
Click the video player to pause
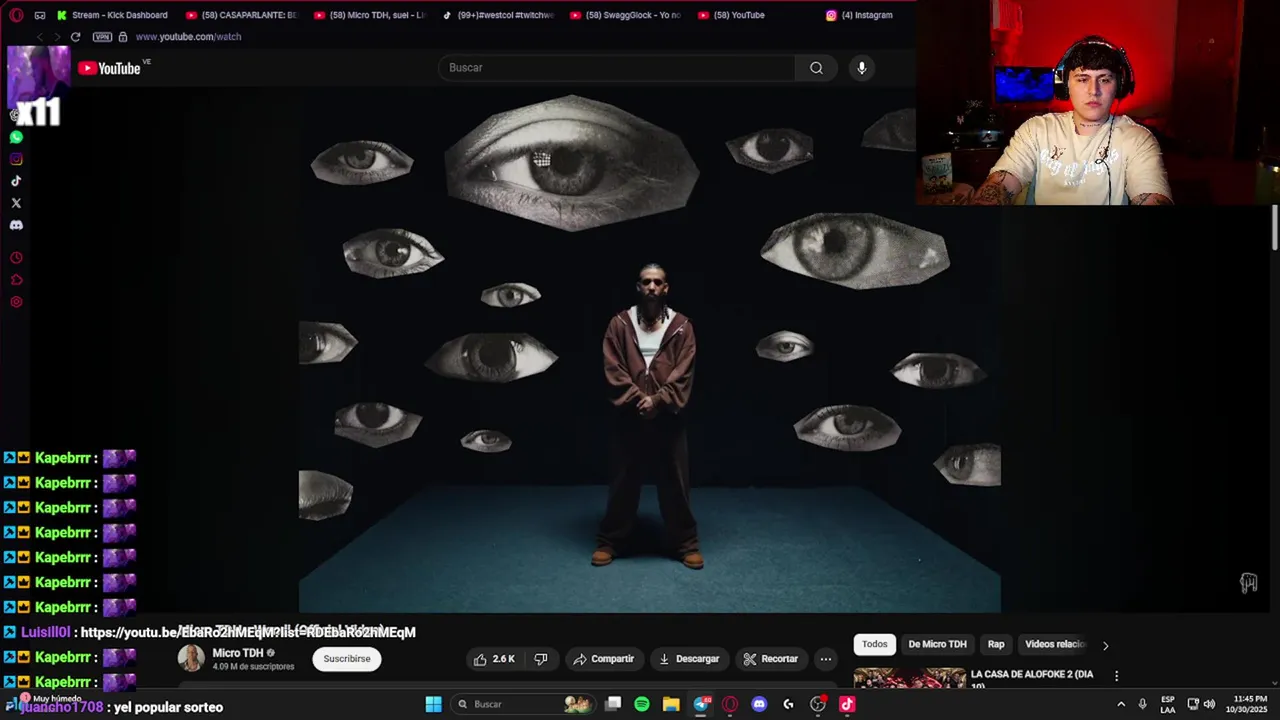coord(649,349)
